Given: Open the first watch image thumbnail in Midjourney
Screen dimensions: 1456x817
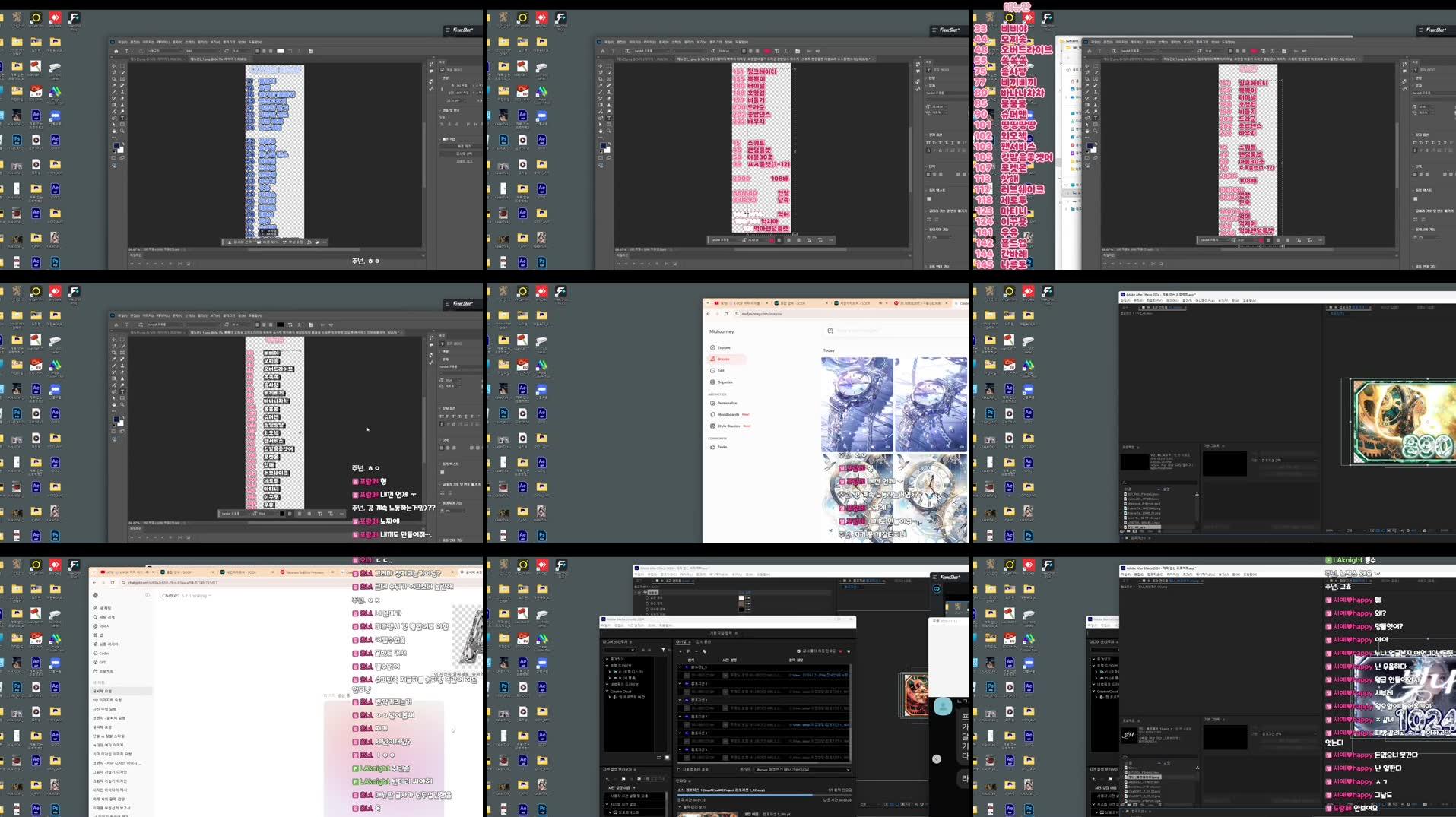Looking at the screenshot, I should [x=857, y=403].
